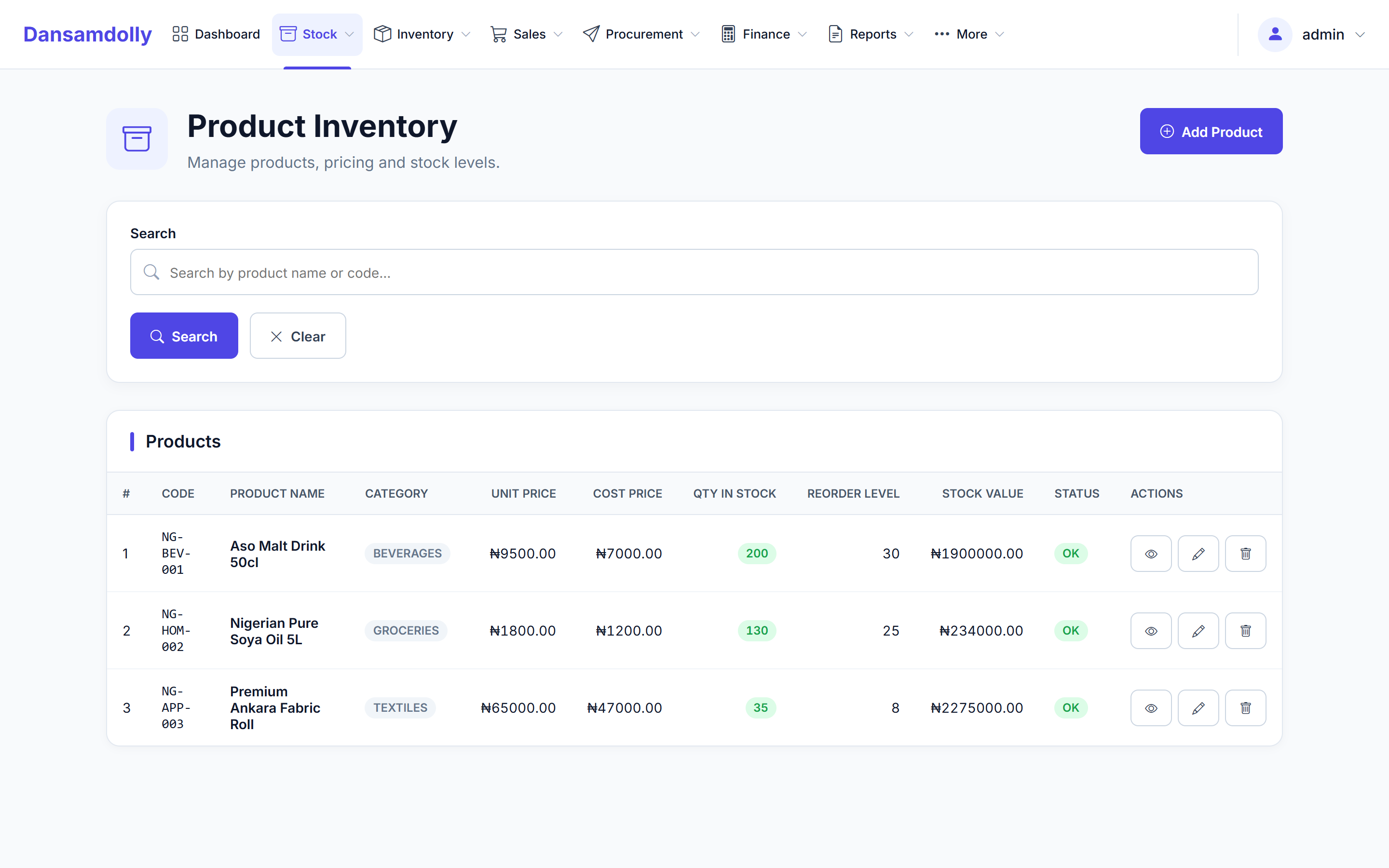Delete the Aso Malt Drink 50cl product
This screenshot has width=1389, height=868.
pos(1245,554)
